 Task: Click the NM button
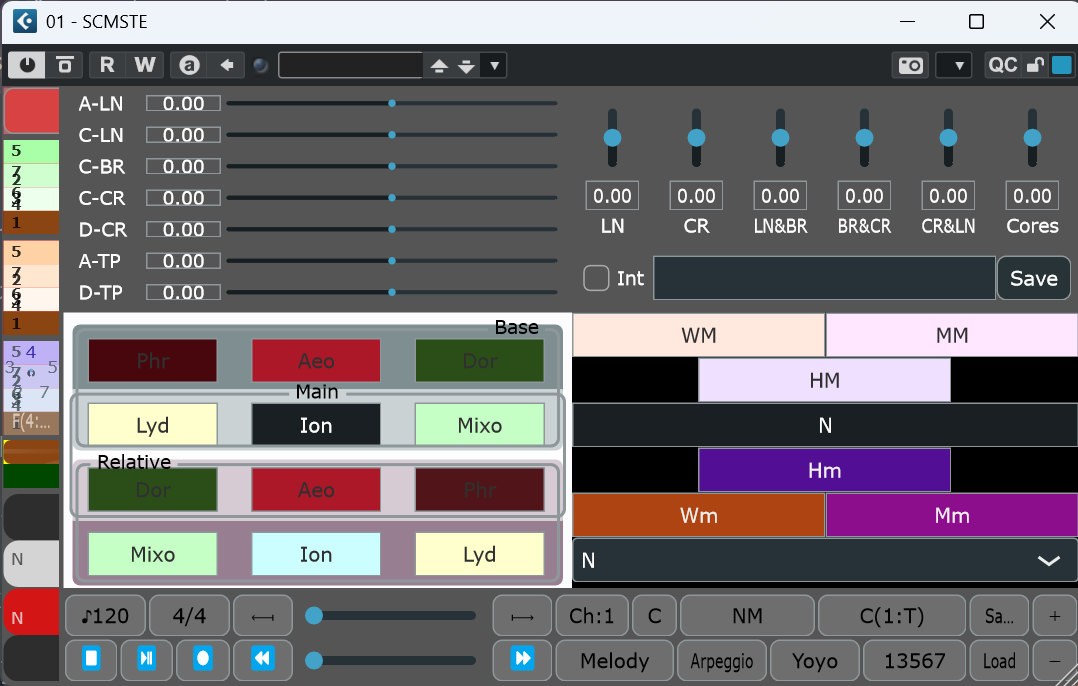tap(747, 616)
